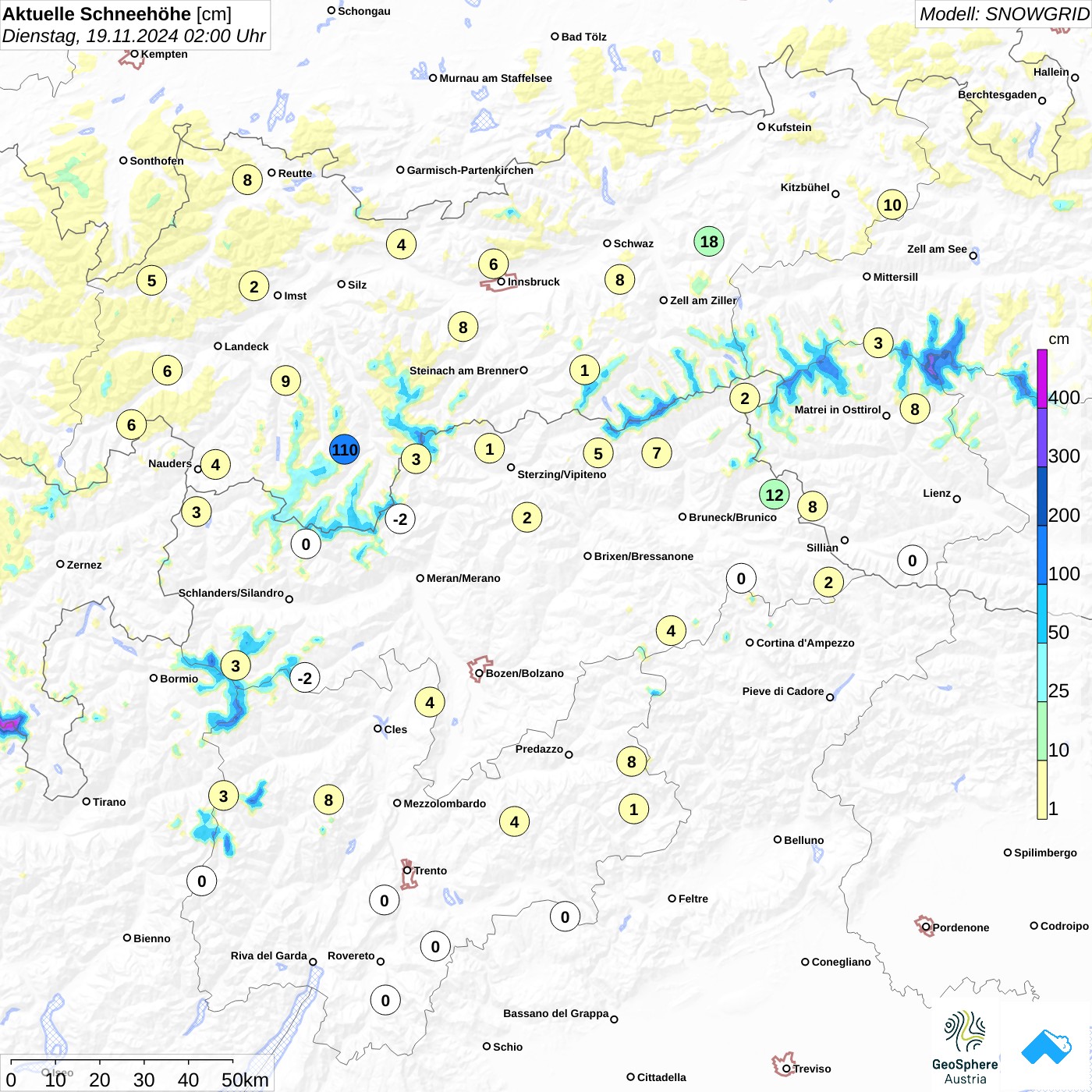Click the 1 marker east of Steinach am Brenner

[x=584, y=370]
